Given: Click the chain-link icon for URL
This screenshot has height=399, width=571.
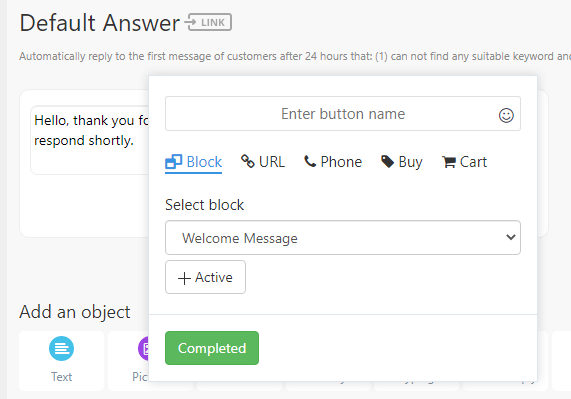Looking at the screenshot, I should pyautogui.click(x=248, y=161).
